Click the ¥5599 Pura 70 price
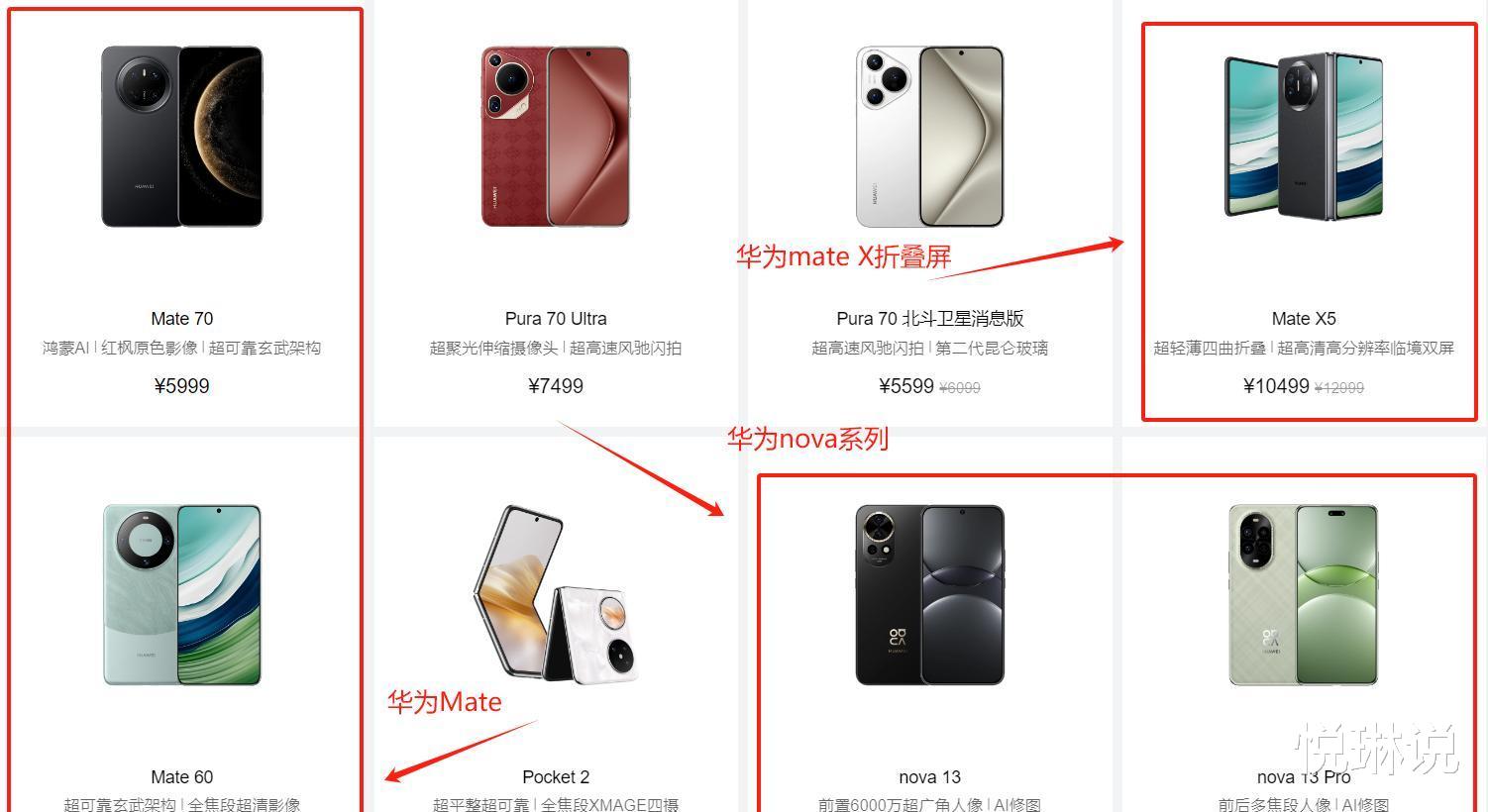The height and width of the screenshot is (812, 1488). 906,386
